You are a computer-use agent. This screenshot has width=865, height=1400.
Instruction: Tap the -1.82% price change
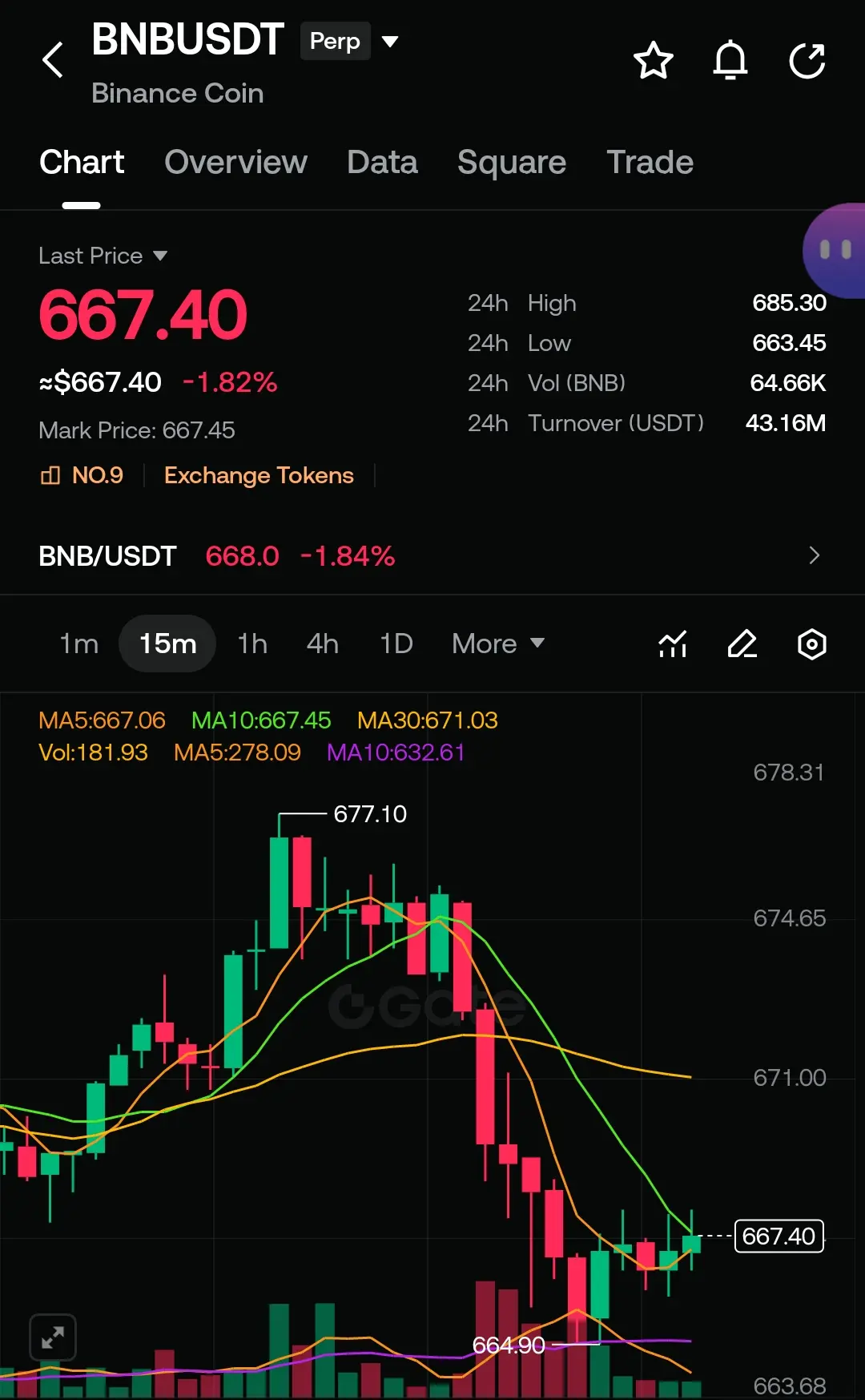click(230, 382)
